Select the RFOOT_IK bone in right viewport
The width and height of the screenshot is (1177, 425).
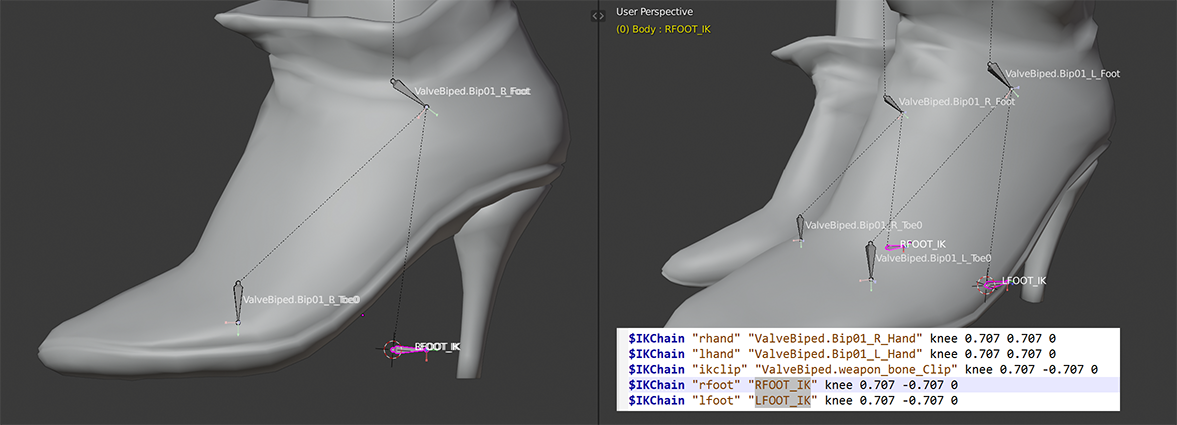(x=895, y=246)
